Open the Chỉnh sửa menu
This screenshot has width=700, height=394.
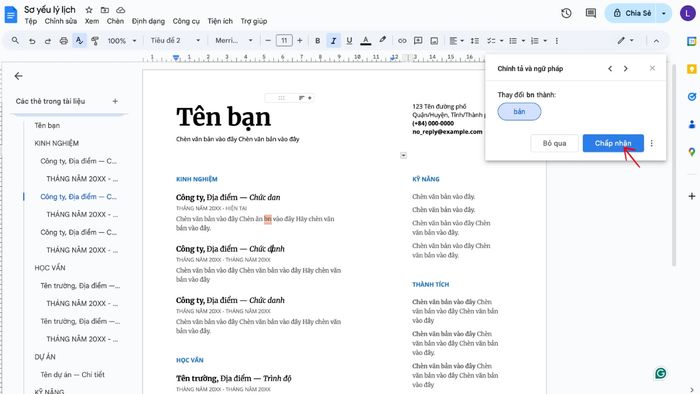click(x=61, y=21)
